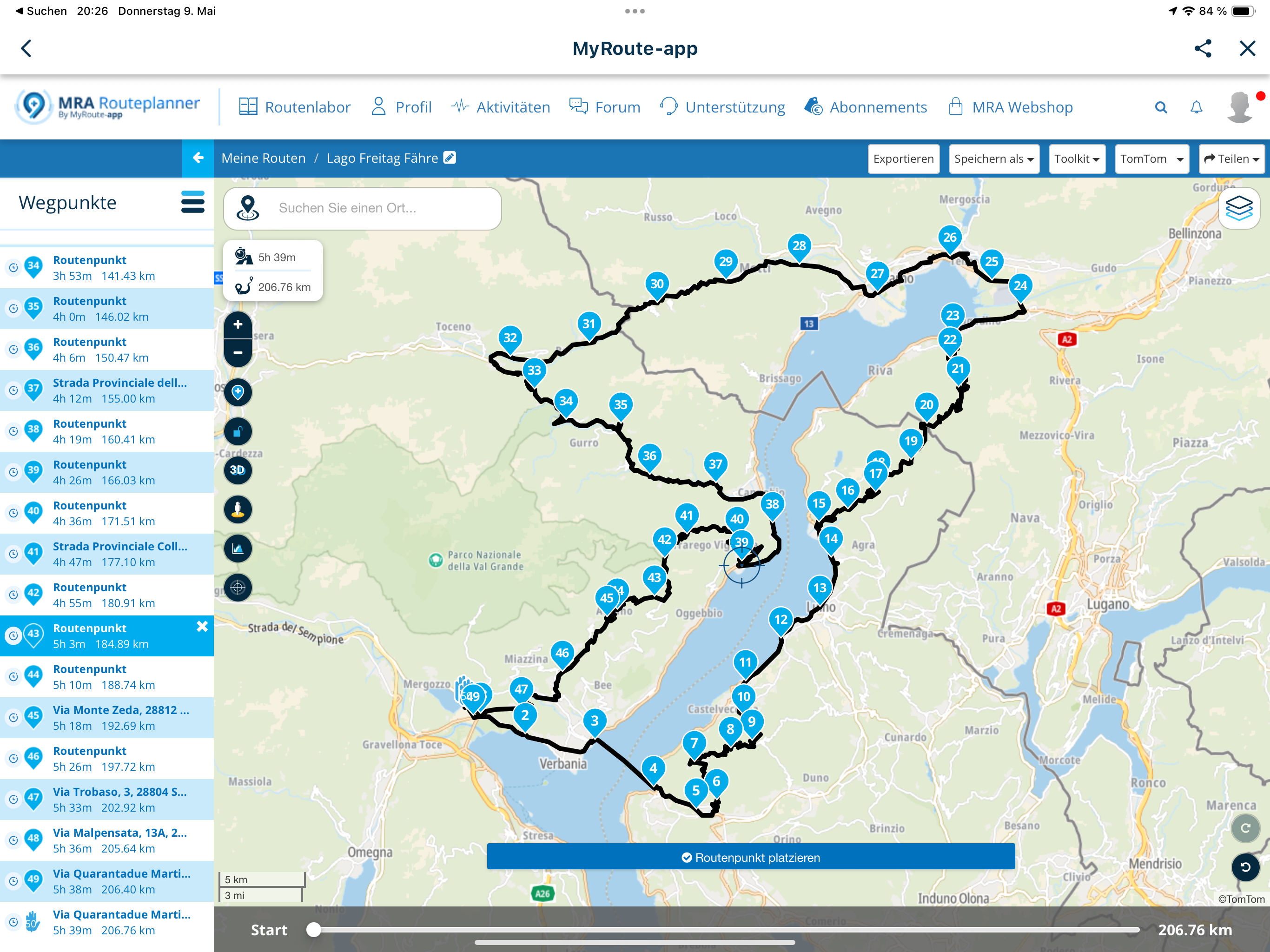Click the redo circular arrow button
The height and width of the screenshot is (952, 1270).
[1245, 828]
